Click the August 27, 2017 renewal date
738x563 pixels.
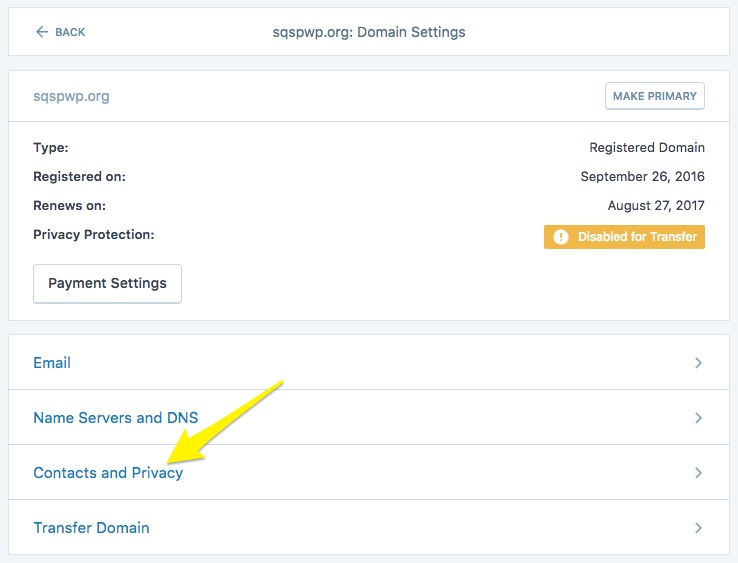656,206
